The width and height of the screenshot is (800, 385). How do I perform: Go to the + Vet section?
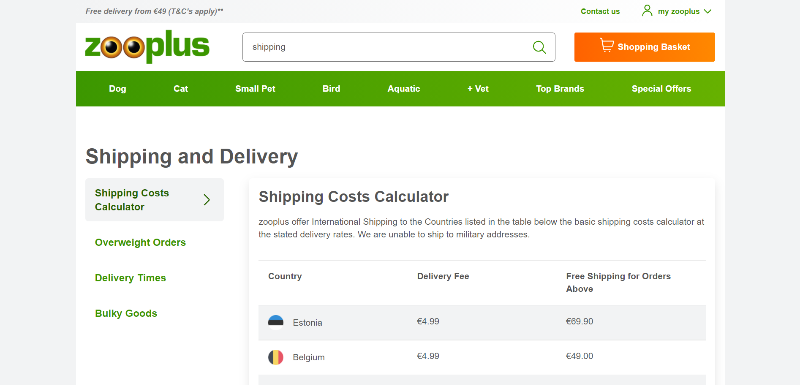coord(478,89)
